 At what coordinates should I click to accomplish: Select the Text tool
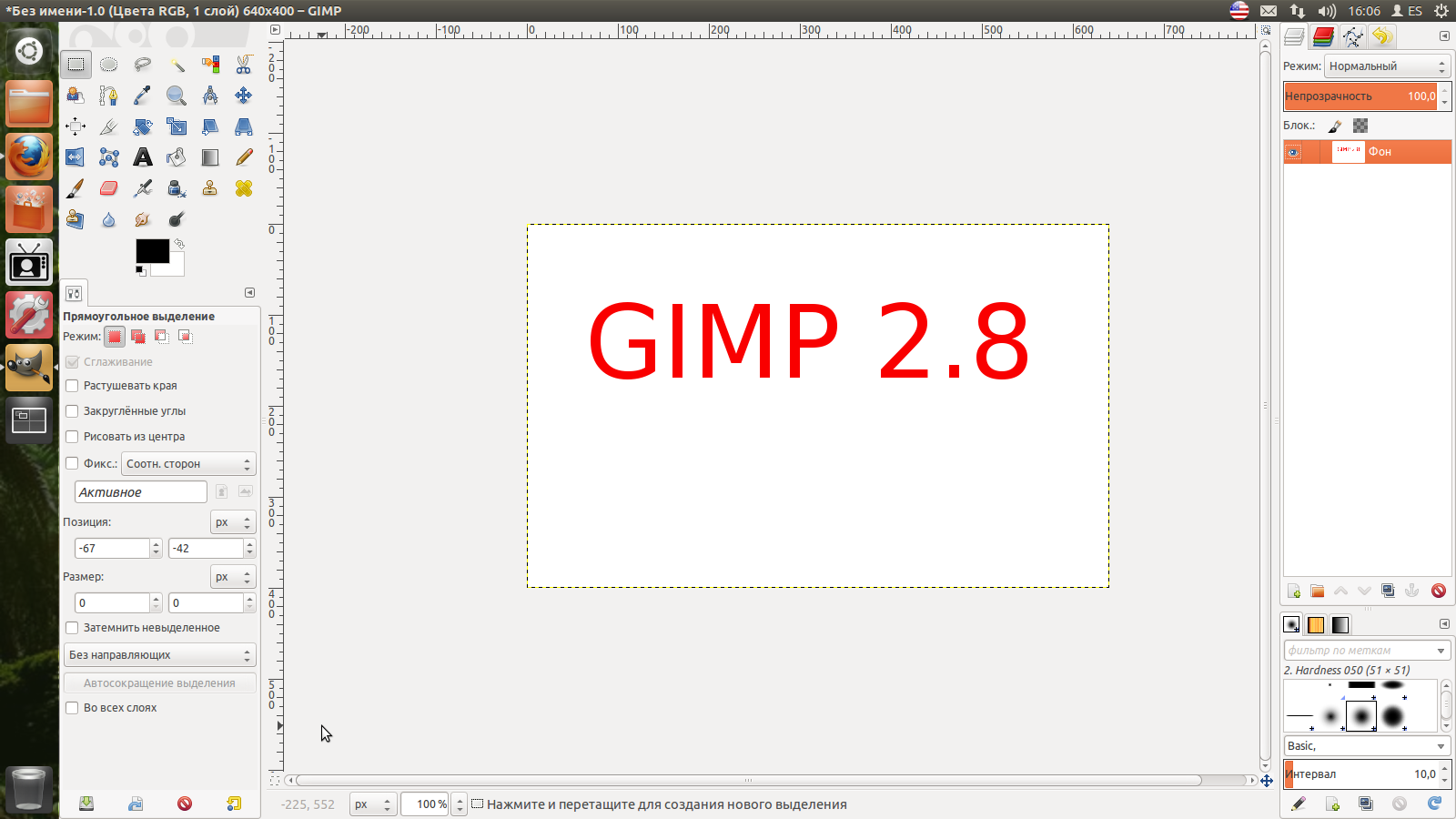pyautogui.click(x=143, y=157)
